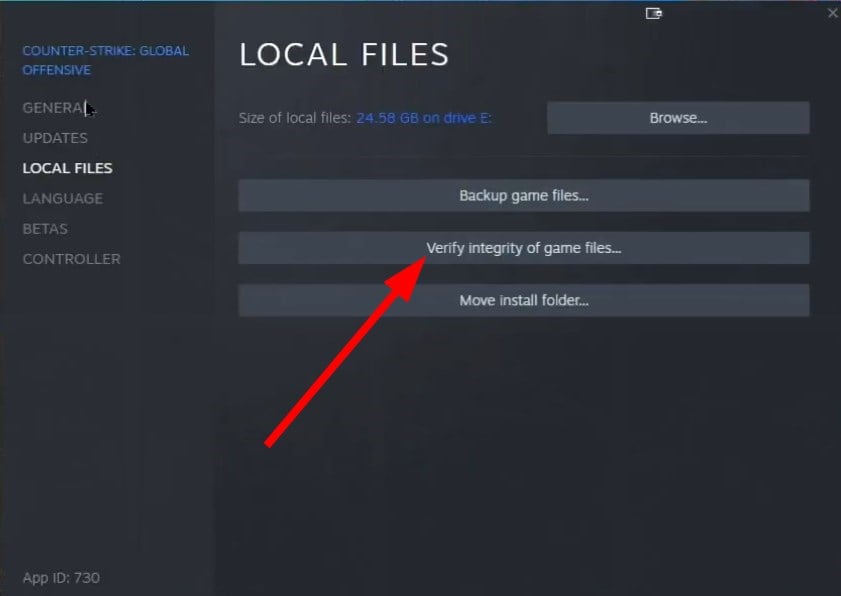Screen dimensions: 841x596
Task: Open the General settings tab
Action: 55,108
